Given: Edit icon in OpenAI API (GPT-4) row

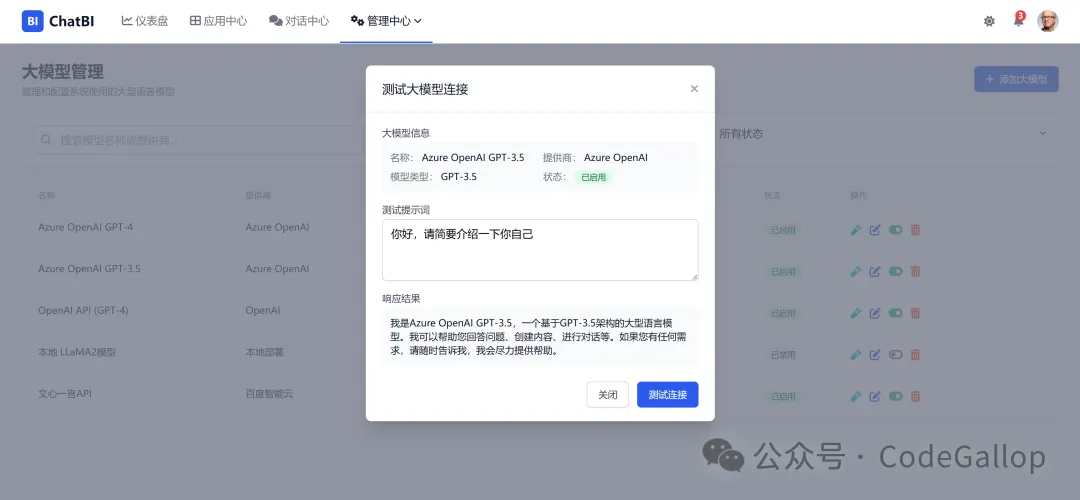Looking at the screenshot, I should click(x=875, y=313).
